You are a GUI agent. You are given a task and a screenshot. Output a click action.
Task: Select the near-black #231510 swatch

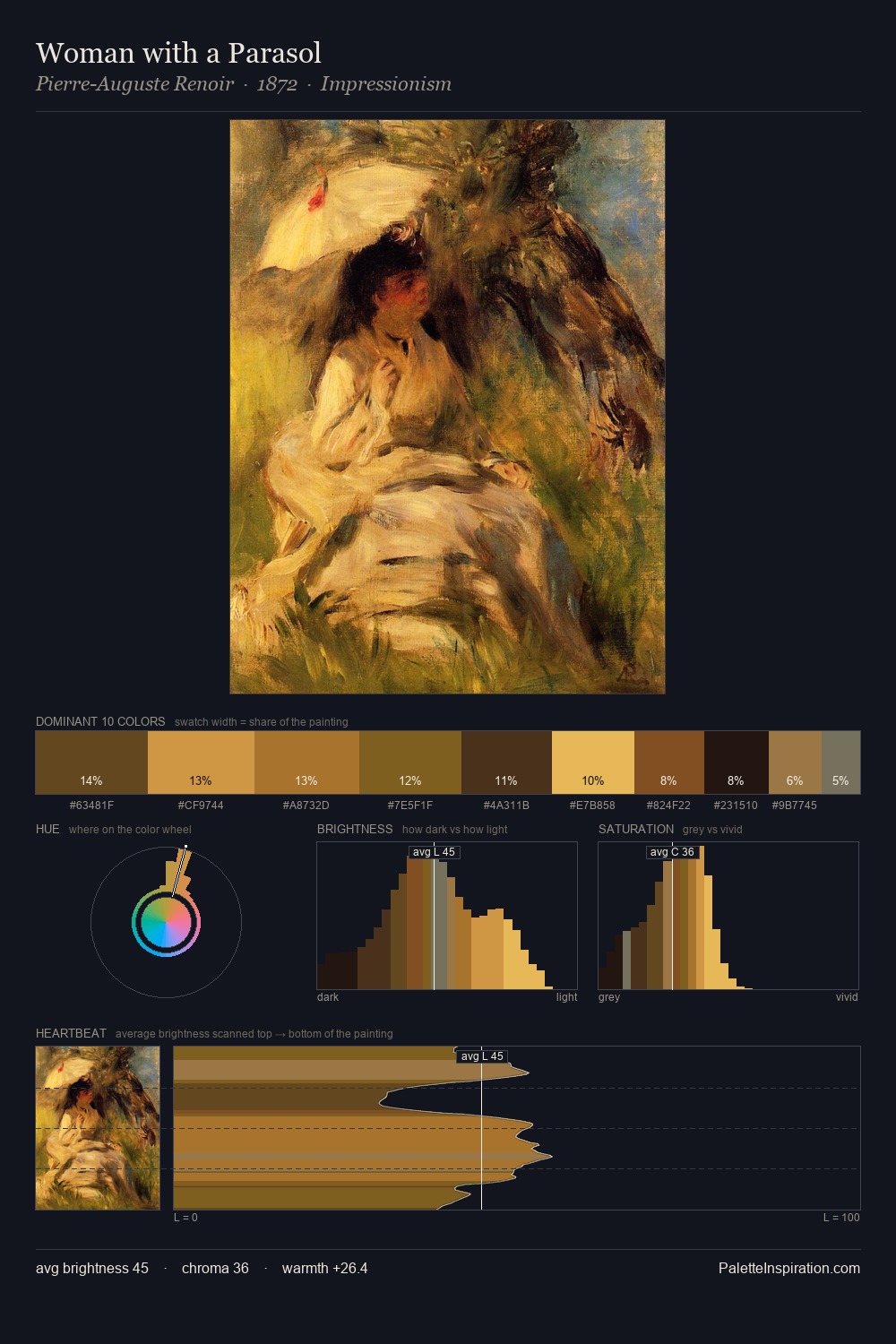(737, 762)
